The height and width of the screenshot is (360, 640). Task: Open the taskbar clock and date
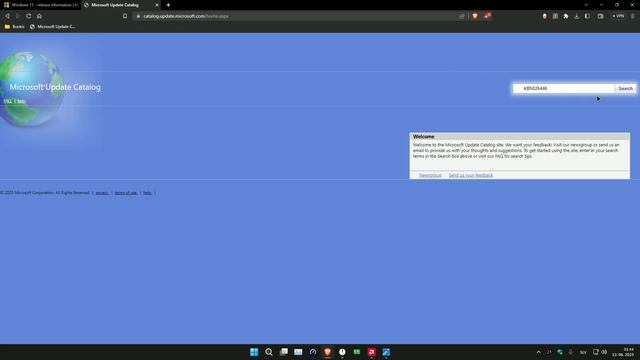(623, 352)
